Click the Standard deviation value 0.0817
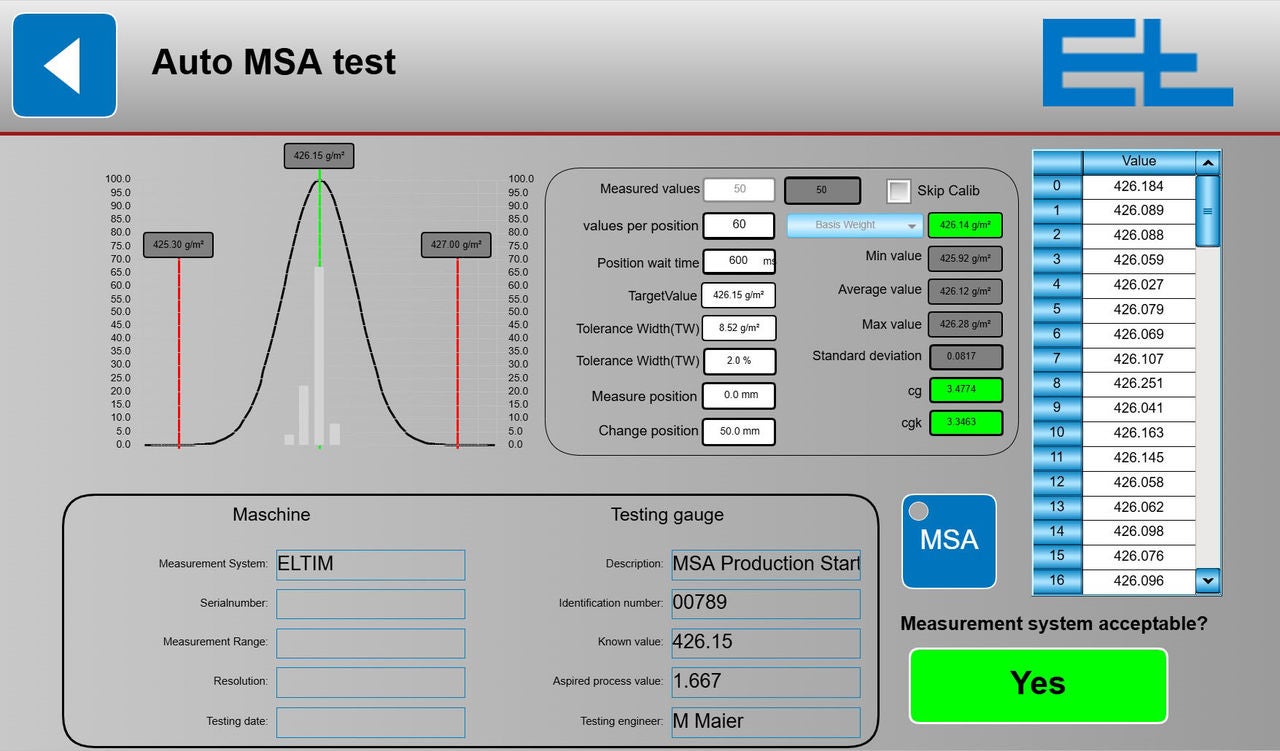1280x751 pixels. (965, 357)
